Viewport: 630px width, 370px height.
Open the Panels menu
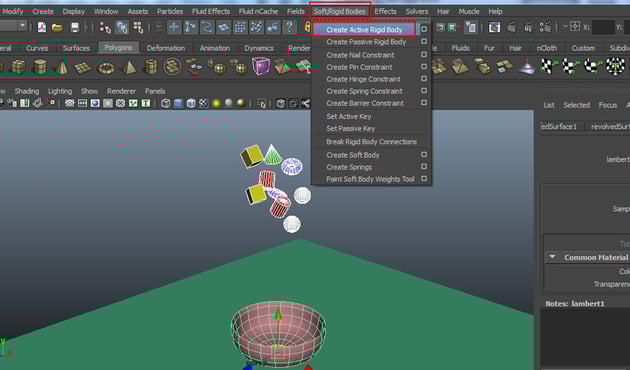point(155,91)
